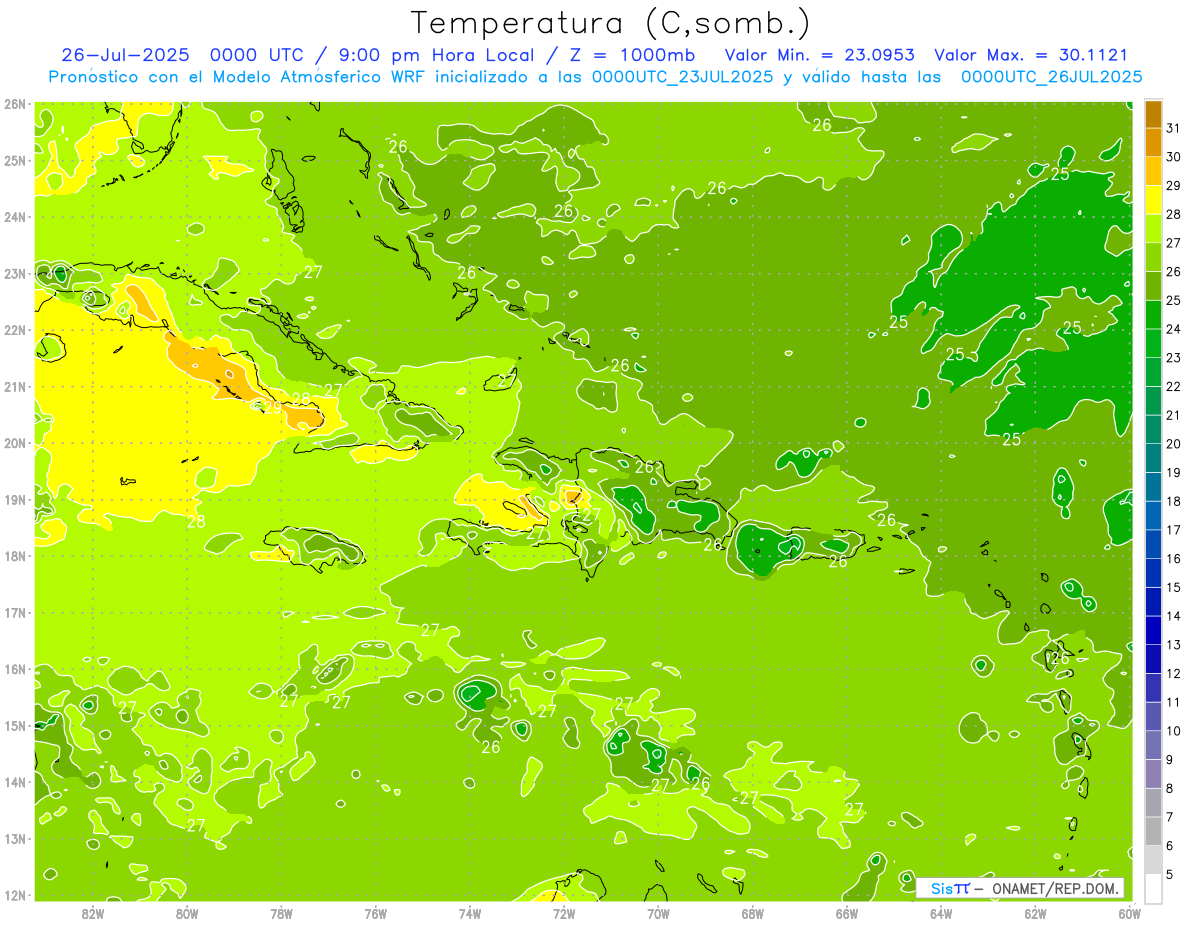Click '0000UTC_26JUL2025' valid-until timestamp
This screenshot has height=927, width=1200.
[1052, 77]
